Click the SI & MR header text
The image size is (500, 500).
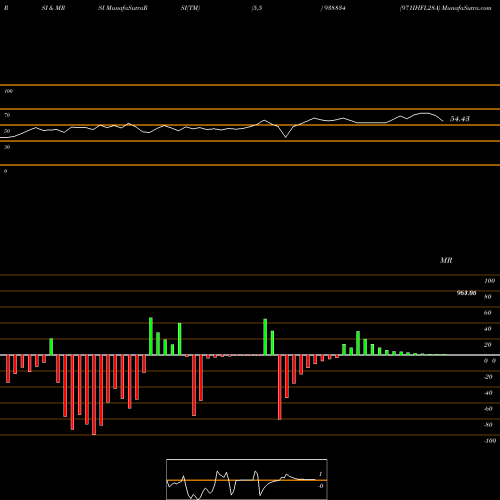click(53, 8)
